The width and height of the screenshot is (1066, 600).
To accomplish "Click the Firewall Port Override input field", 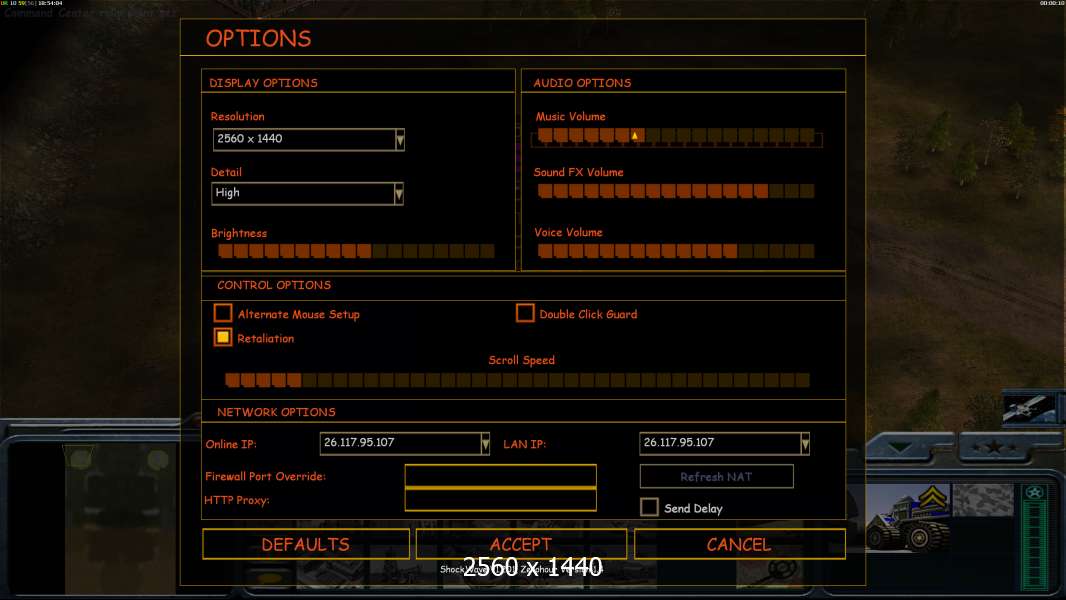I will point(500,476).
